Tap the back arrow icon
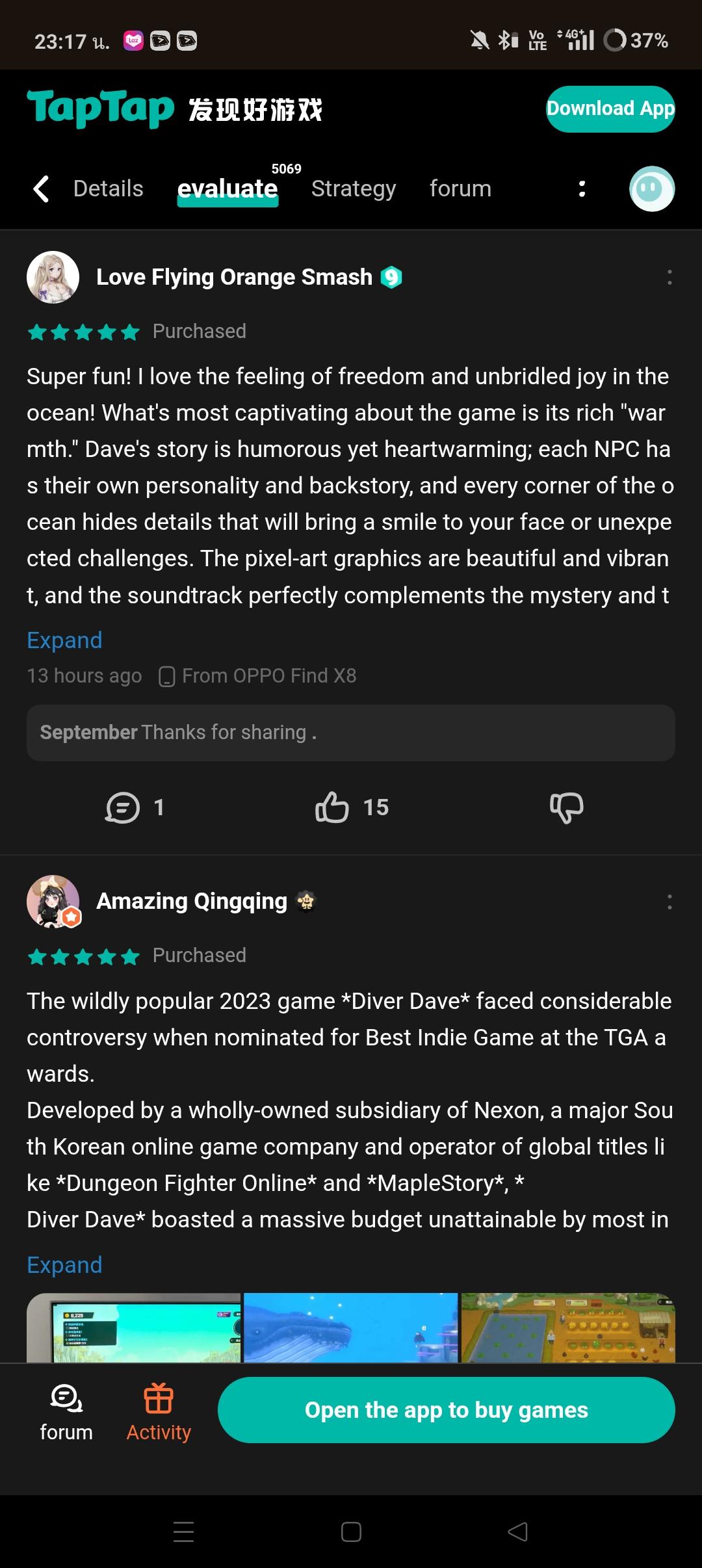The height and width of the screenshot is (1568, 702). tap(42, 189)
